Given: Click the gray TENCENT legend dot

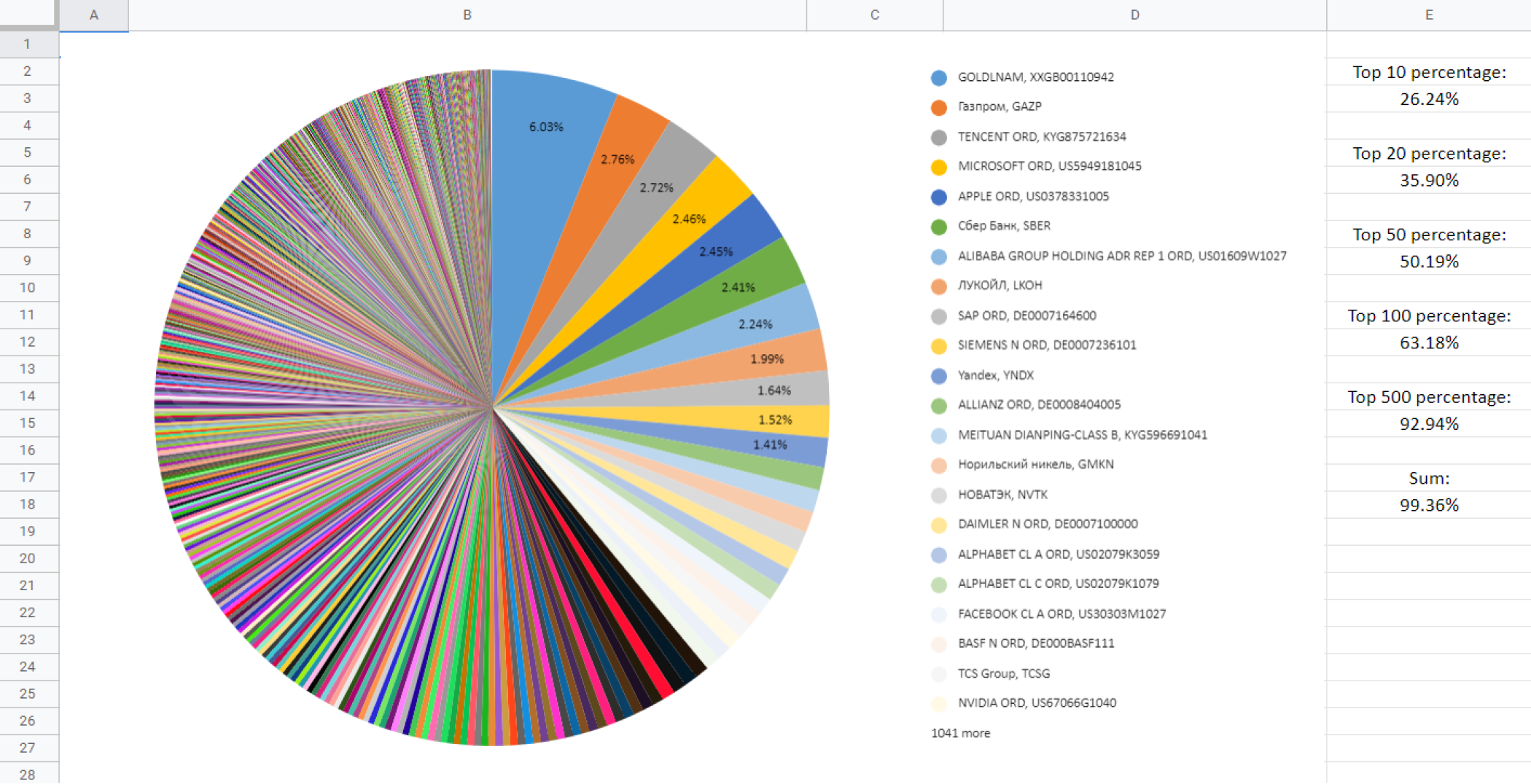Looking at the screenshot, I should pyautogui.click(x=939, y=137).
